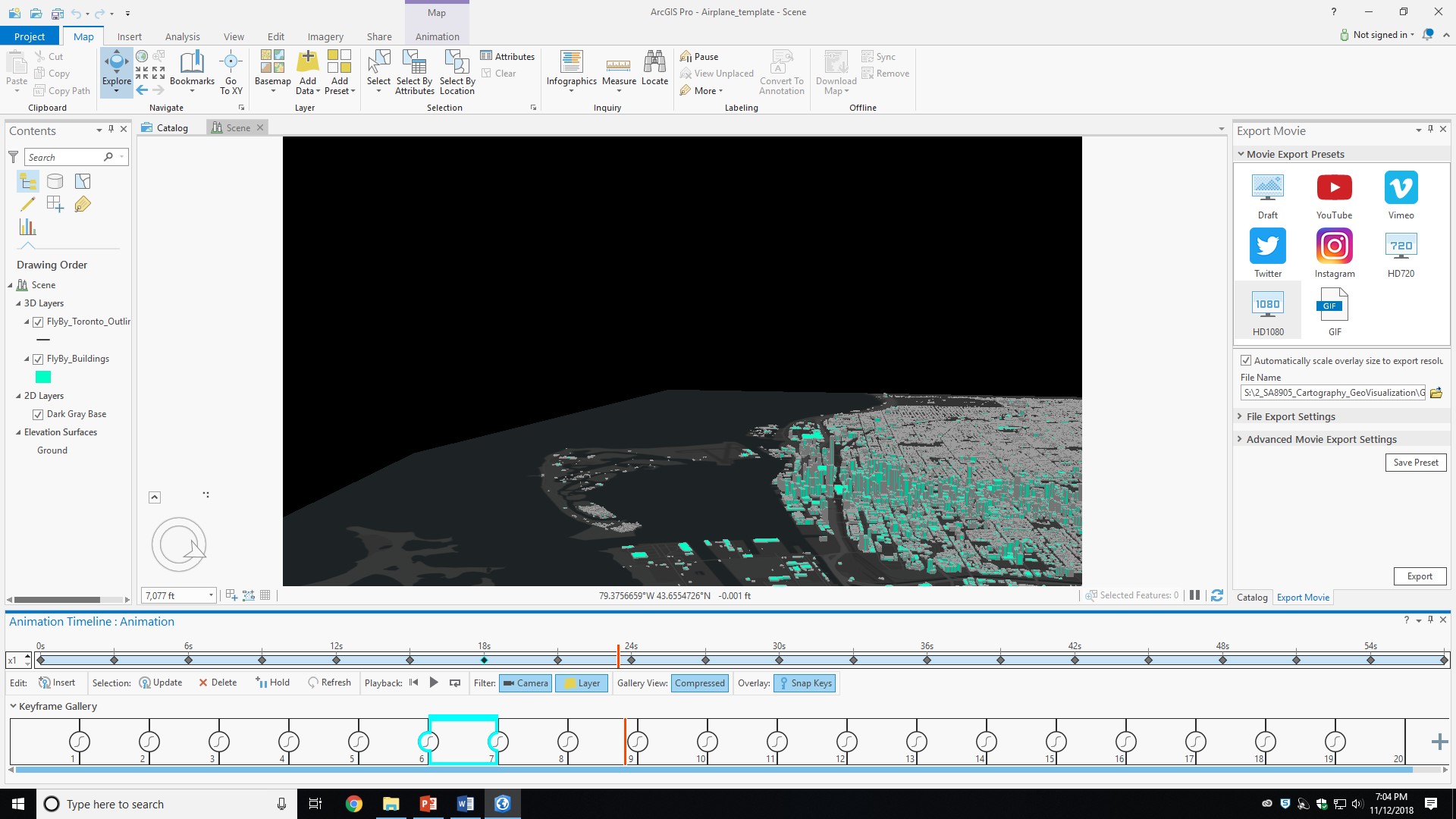
Task: Disable automatically scale overlay size option
Action: [1245, 360]
